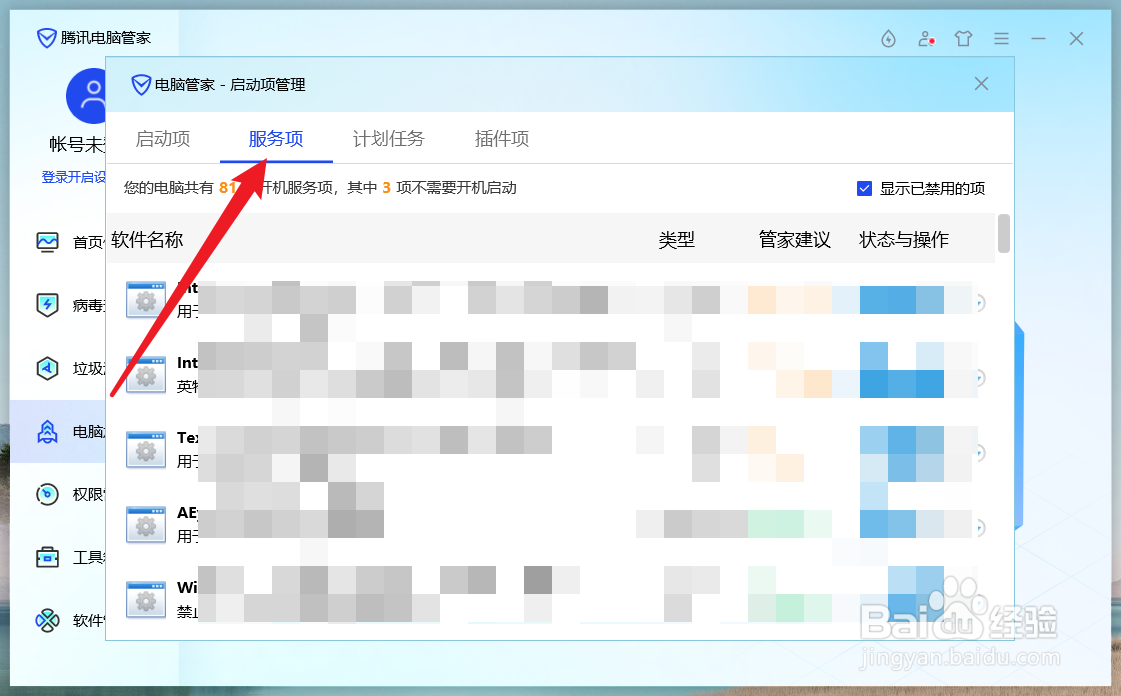Minimize the 腾讯电脑管家 window

coord(1038,39)
